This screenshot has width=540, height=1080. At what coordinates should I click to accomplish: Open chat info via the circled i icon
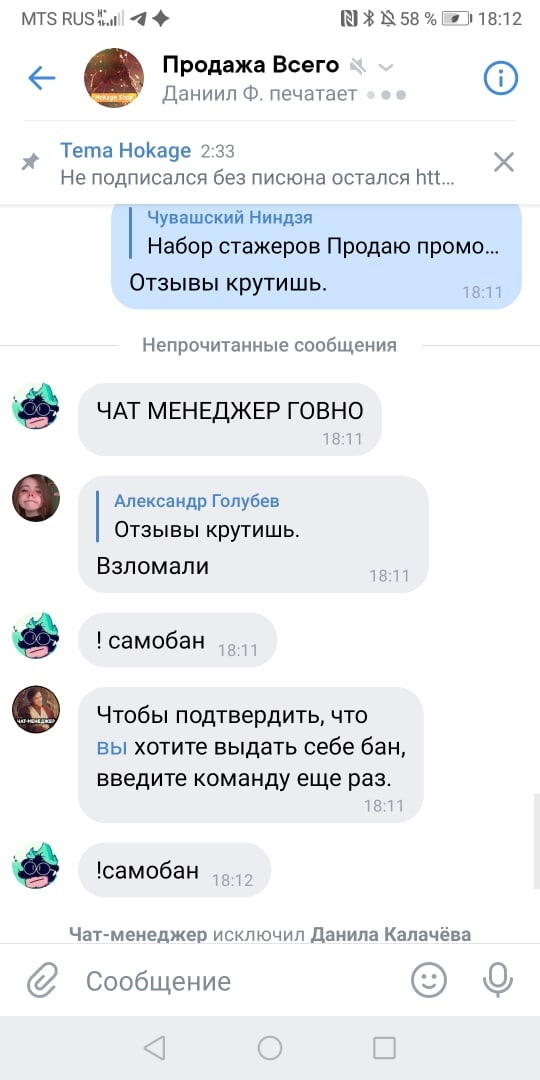[501, 79]
